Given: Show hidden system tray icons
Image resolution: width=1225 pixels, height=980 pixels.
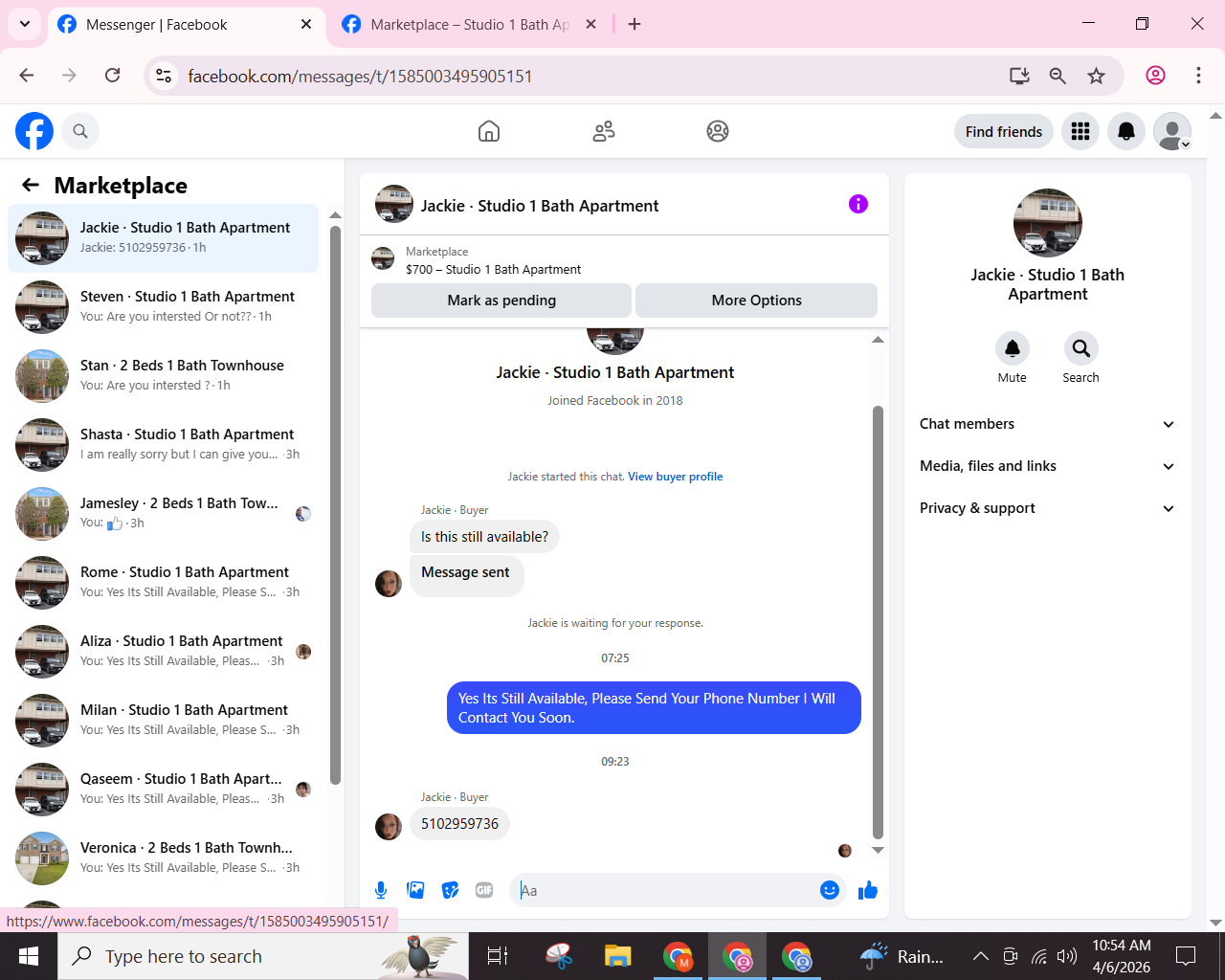Looking at the screenshot, I should [981, 956].
